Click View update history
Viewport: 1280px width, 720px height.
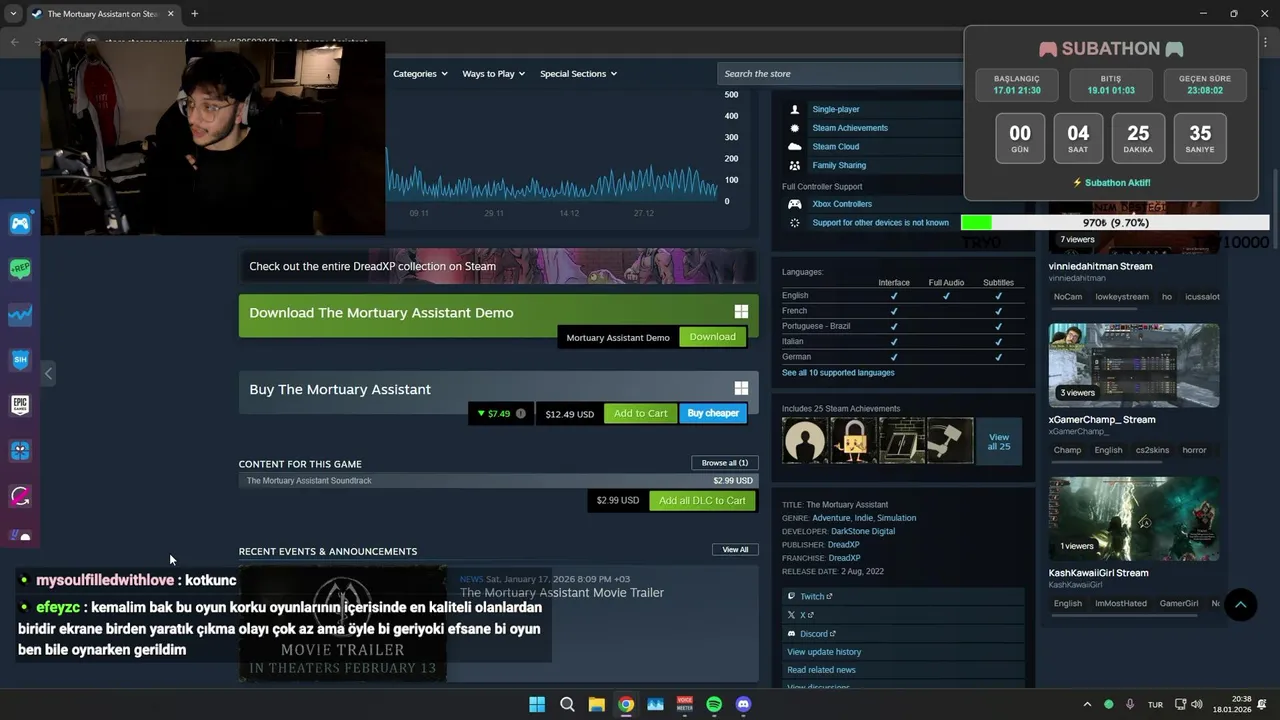824,652
